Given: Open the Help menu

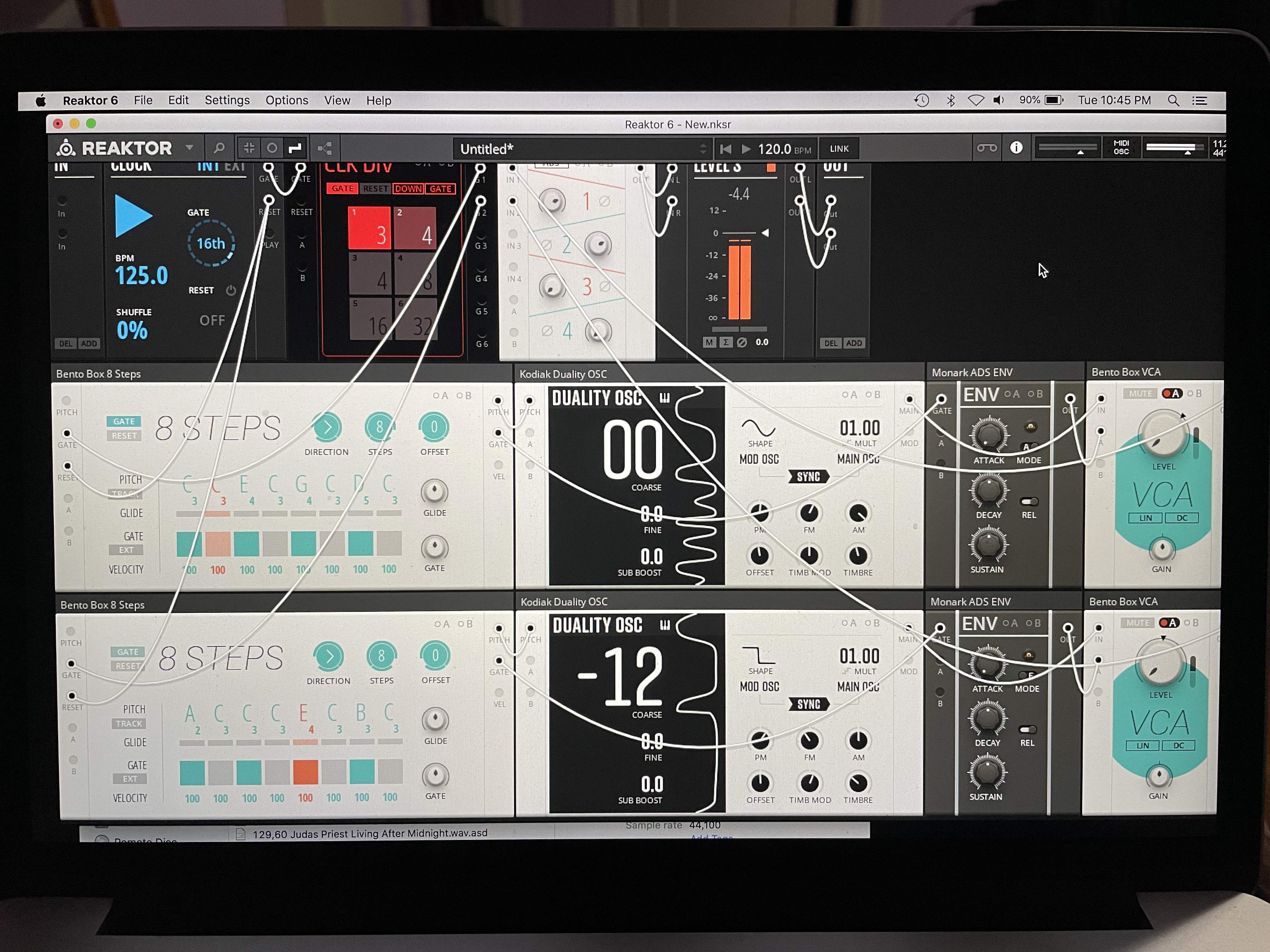Looking at the screenshot, I should pyautogui.click(x=379, y=100).
